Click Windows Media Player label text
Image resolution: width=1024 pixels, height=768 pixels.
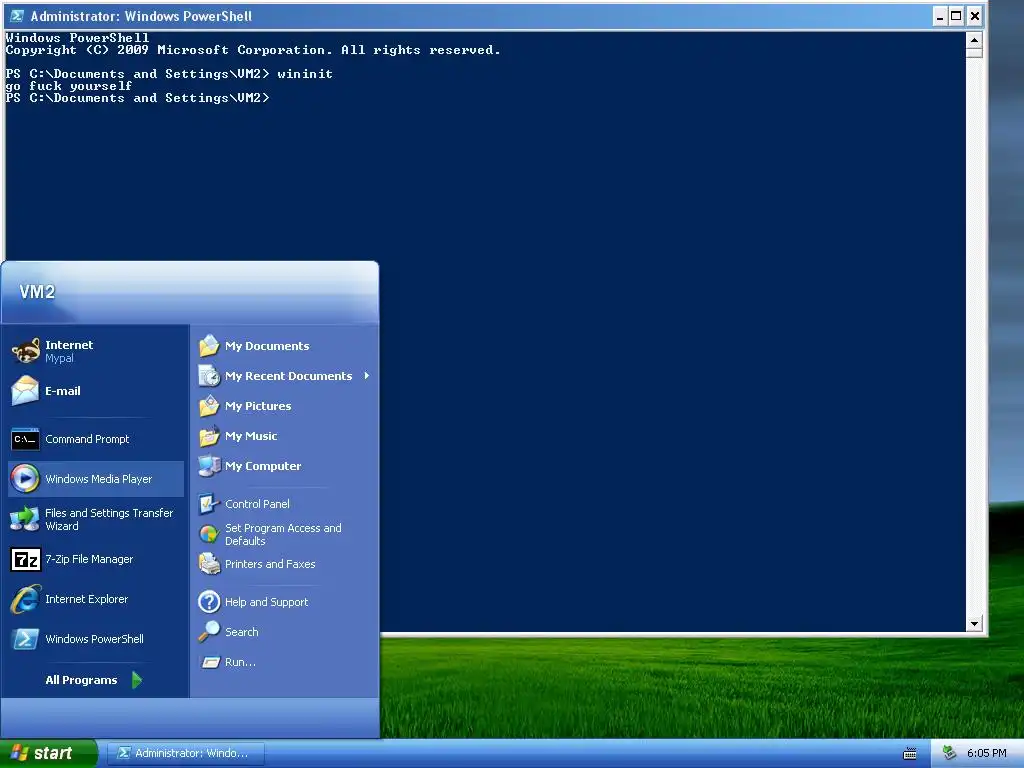pyautogui.click(x=99, y=479)
